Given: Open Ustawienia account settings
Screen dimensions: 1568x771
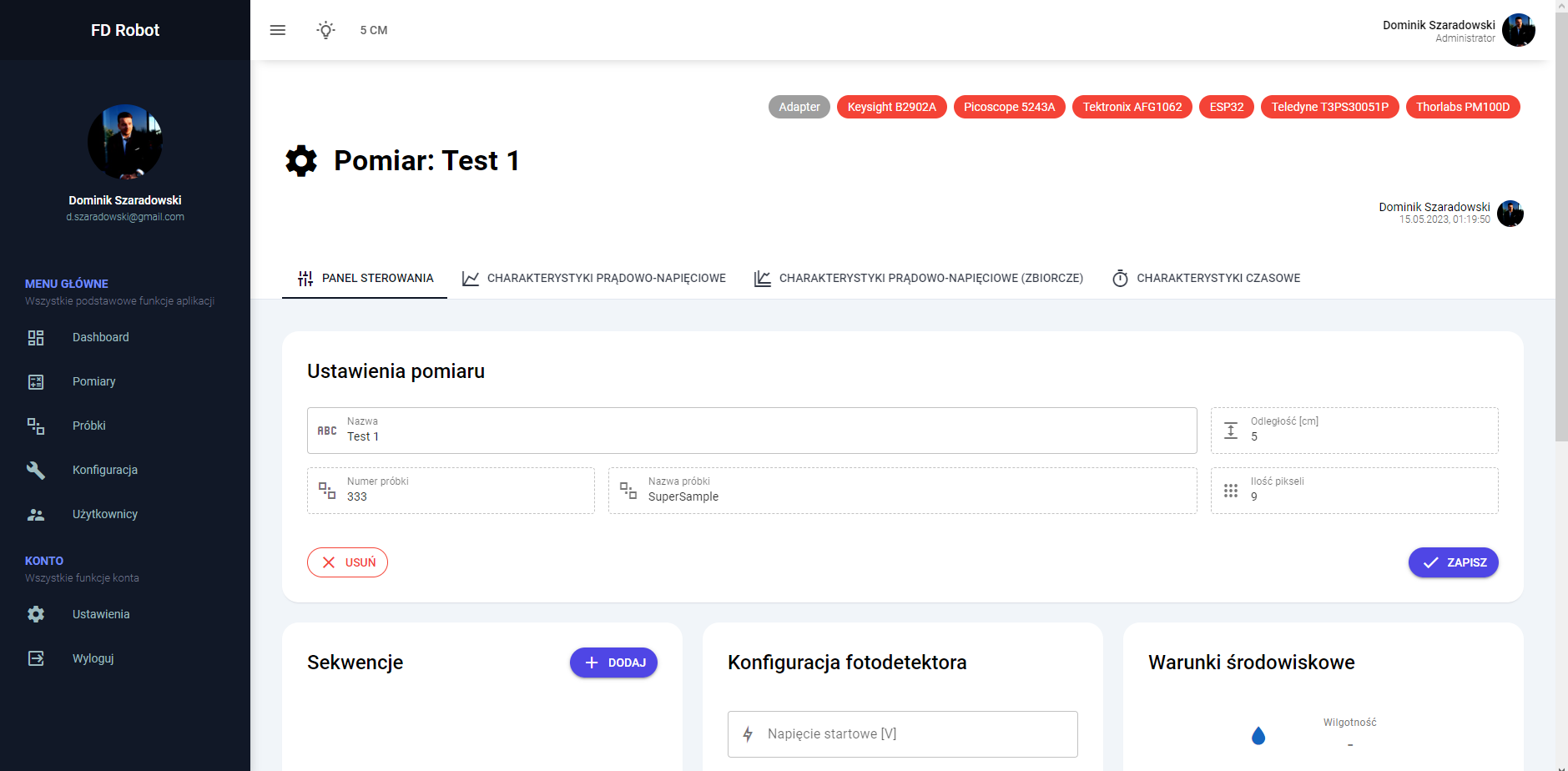Looking at the screenshot, I should click(100, 614).
